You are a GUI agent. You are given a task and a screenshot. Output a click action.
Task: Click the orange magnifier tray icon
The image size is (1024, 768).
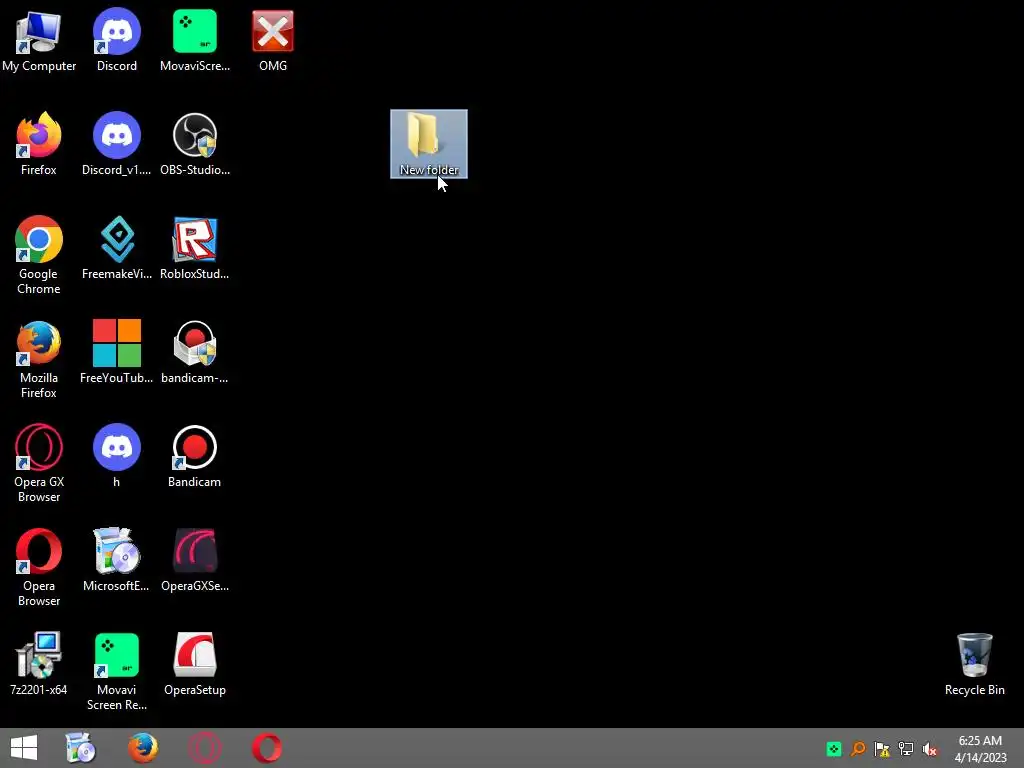click(858, 749)
